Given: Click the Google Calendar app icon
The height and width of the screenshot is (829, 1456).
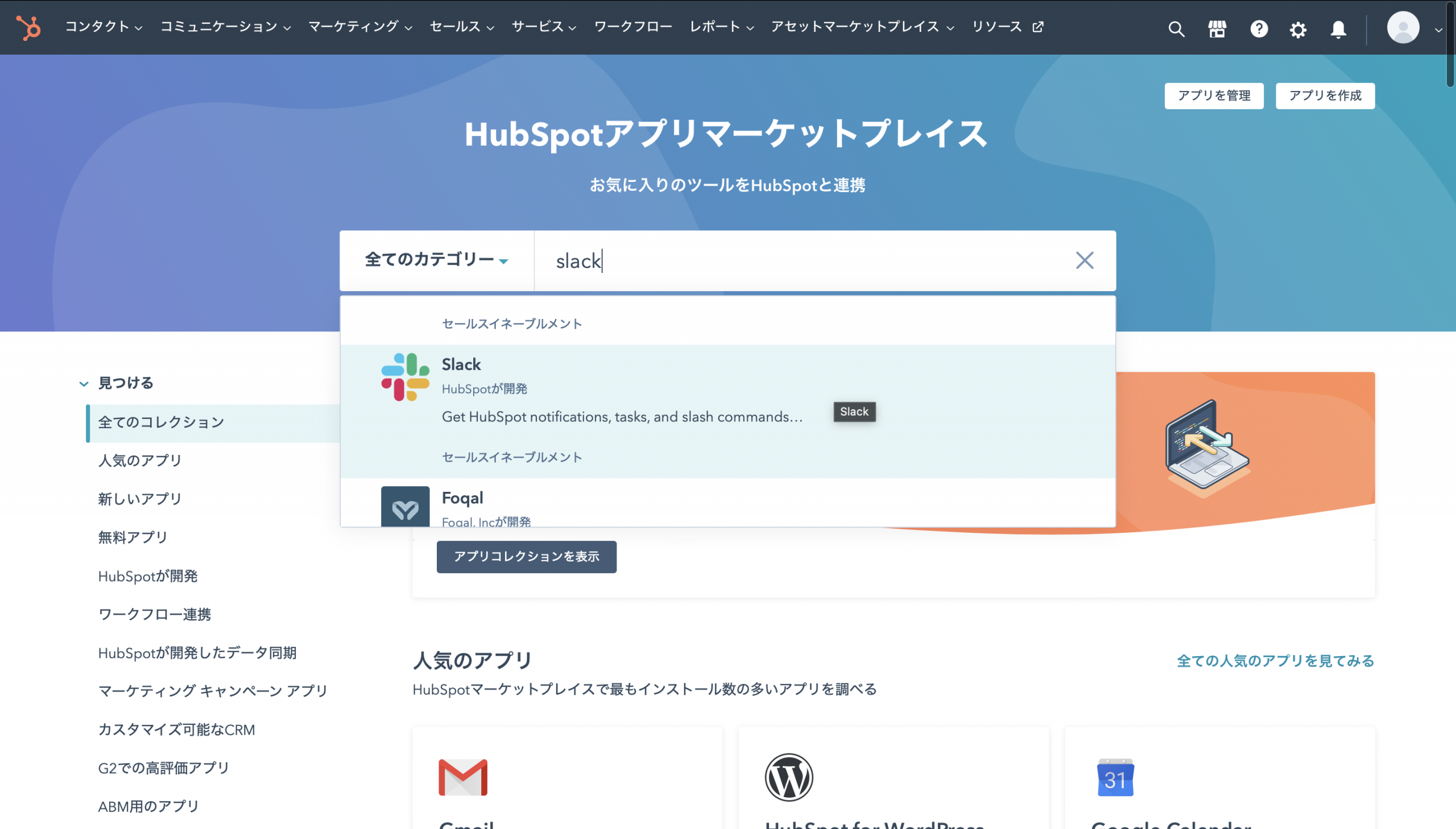Looking at the screenshot, I should coord(1115,777).
